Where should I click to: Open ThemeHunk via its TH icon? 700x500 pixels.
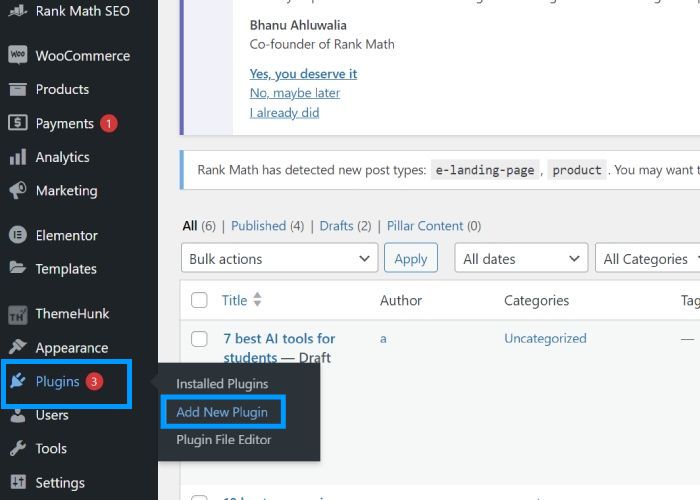click(17, 314)
